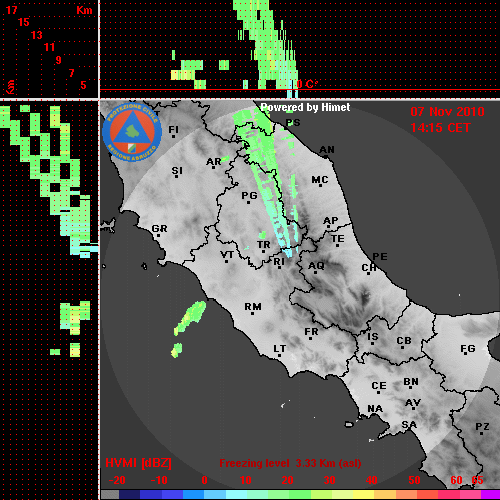This screenshot has height=500, width=500.
Task: Select the GR city label
Action: (159, 229)
